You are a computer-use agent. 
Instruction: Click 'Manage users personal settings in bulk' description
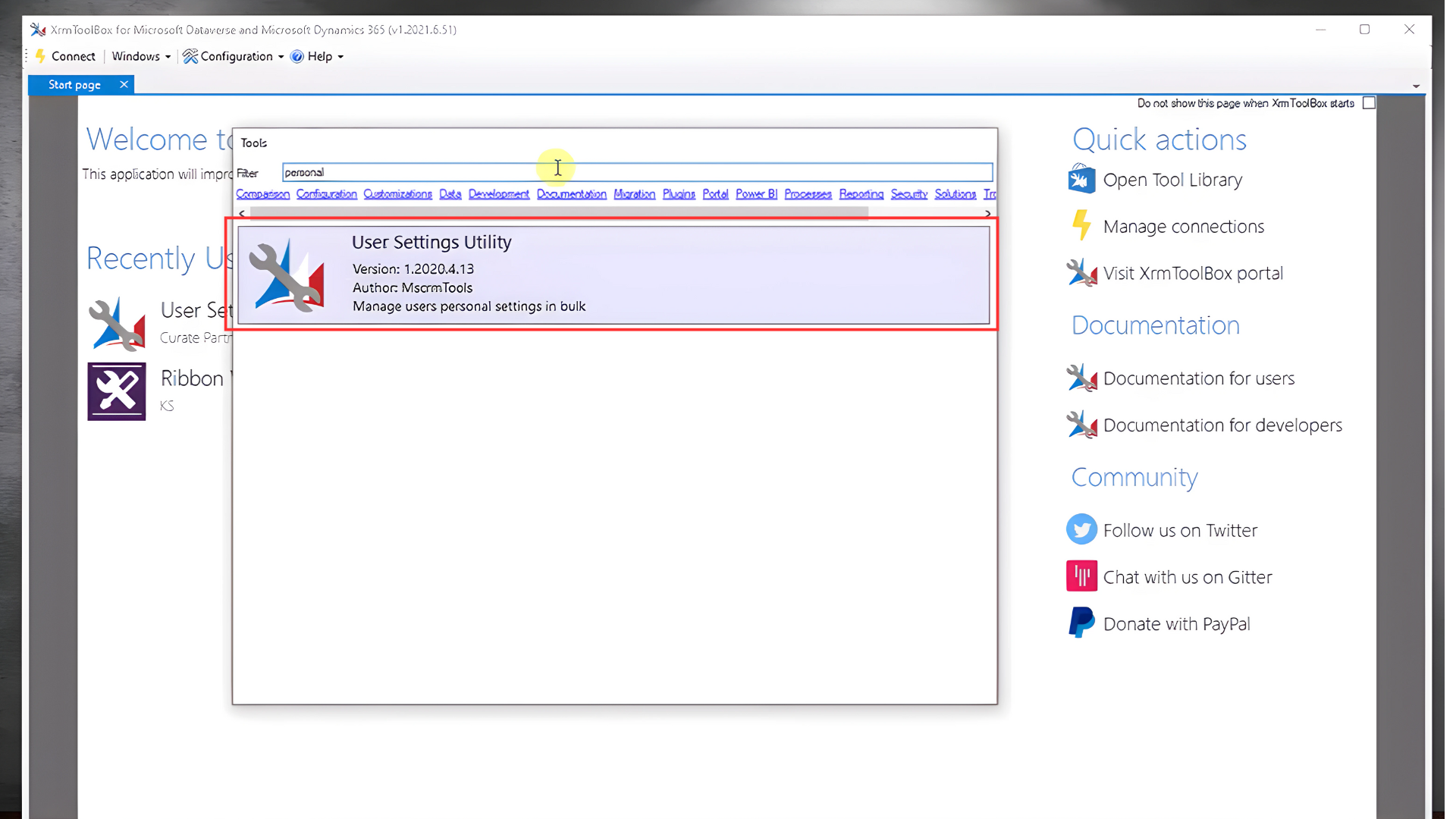469,306
